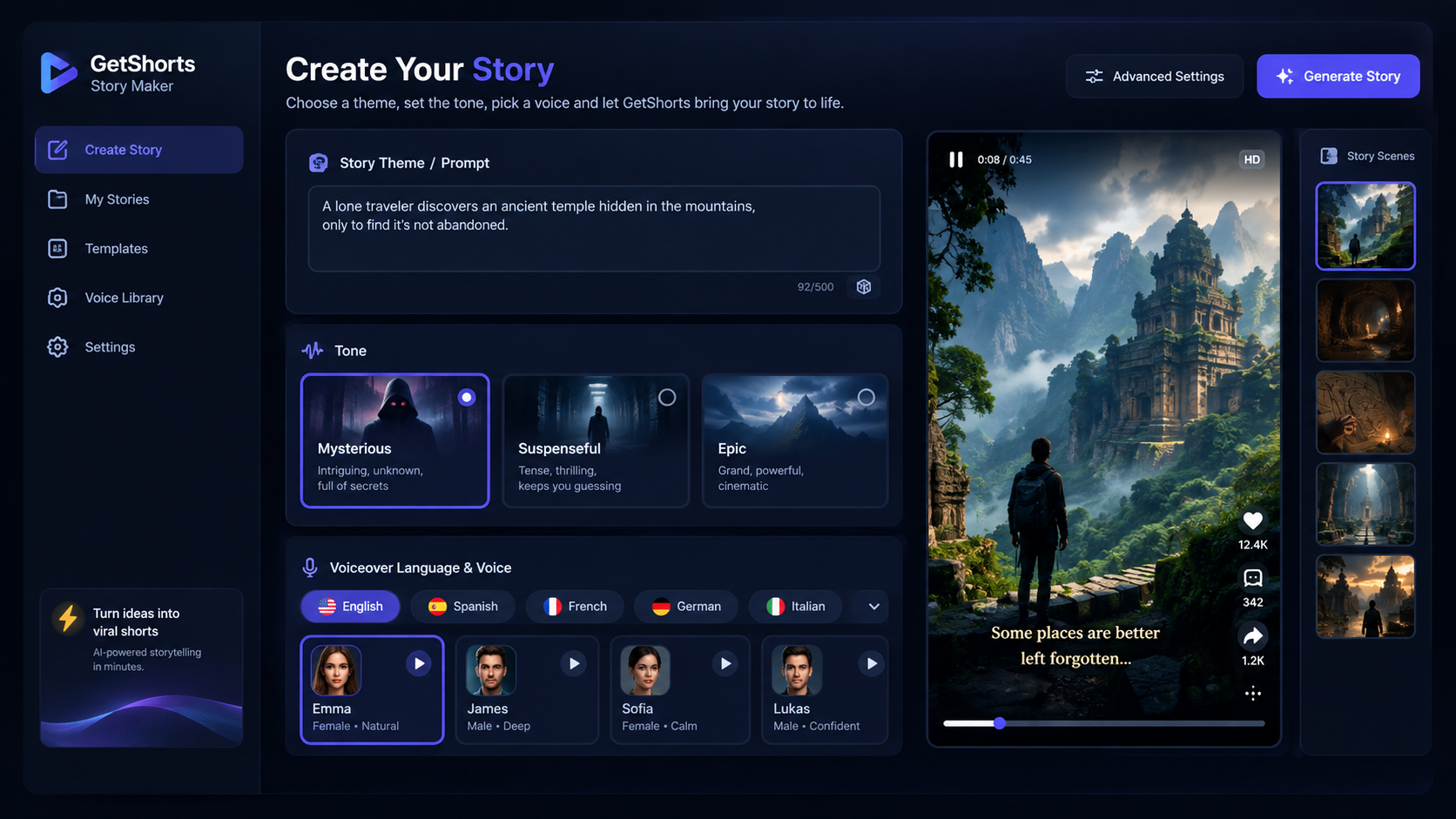Click into the story prompt text field

click(594, 228)
